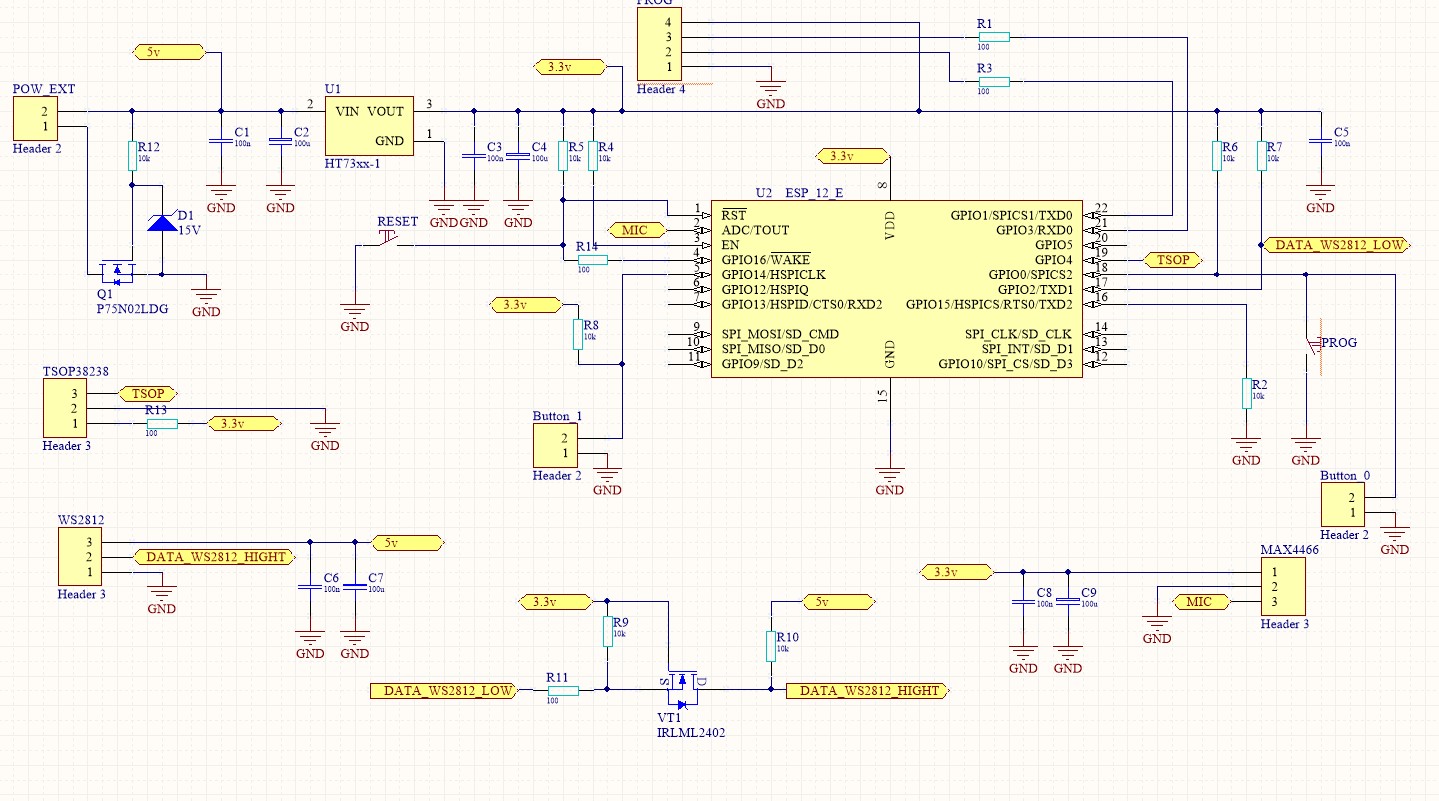The height and width of the screenshot is (801, 1439).
Task: Select the MIC port beside ADC/TOUT
Action: 636,230
